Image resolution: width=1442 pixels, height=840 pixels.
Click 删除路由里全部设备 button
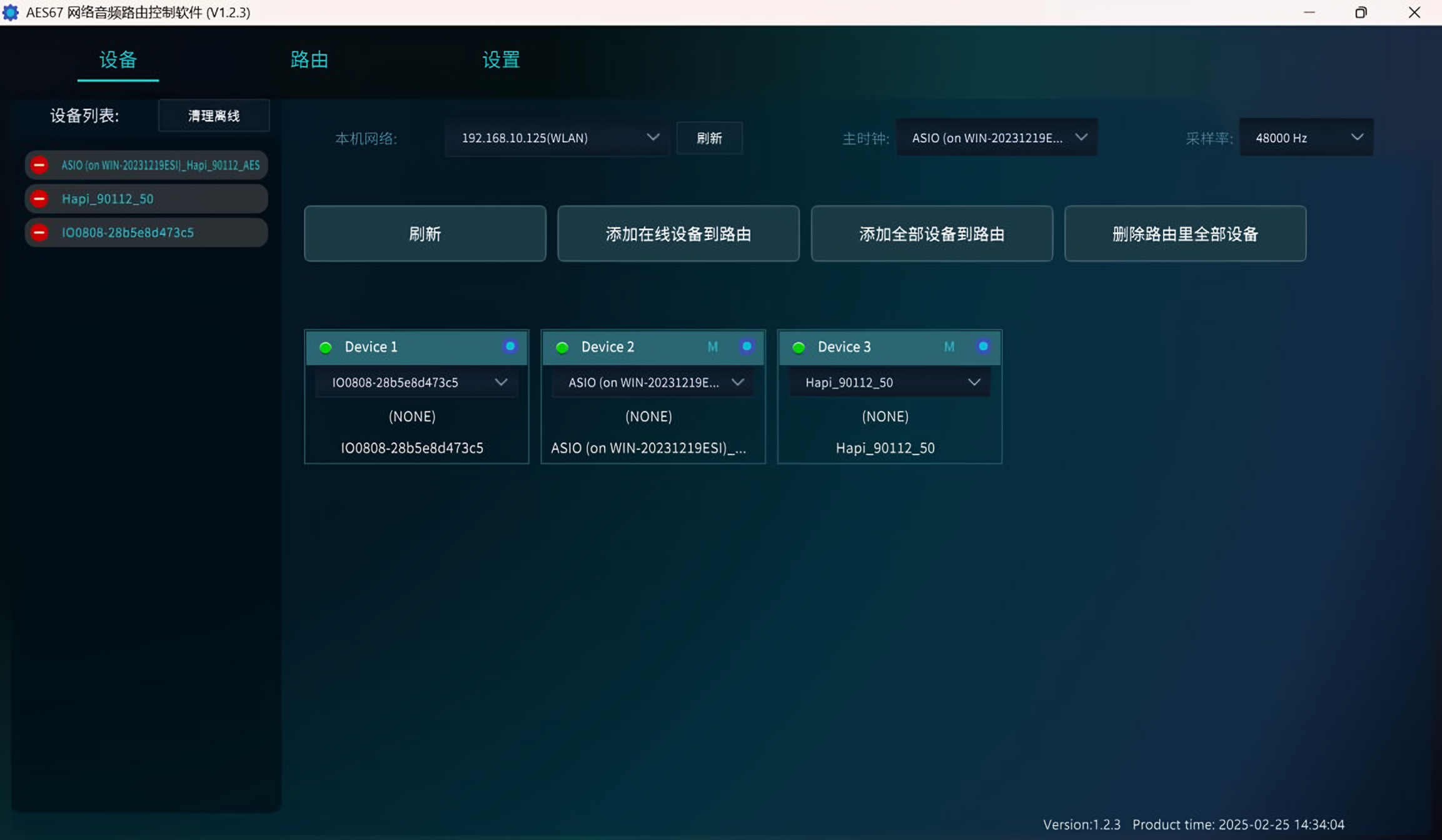1185,234
